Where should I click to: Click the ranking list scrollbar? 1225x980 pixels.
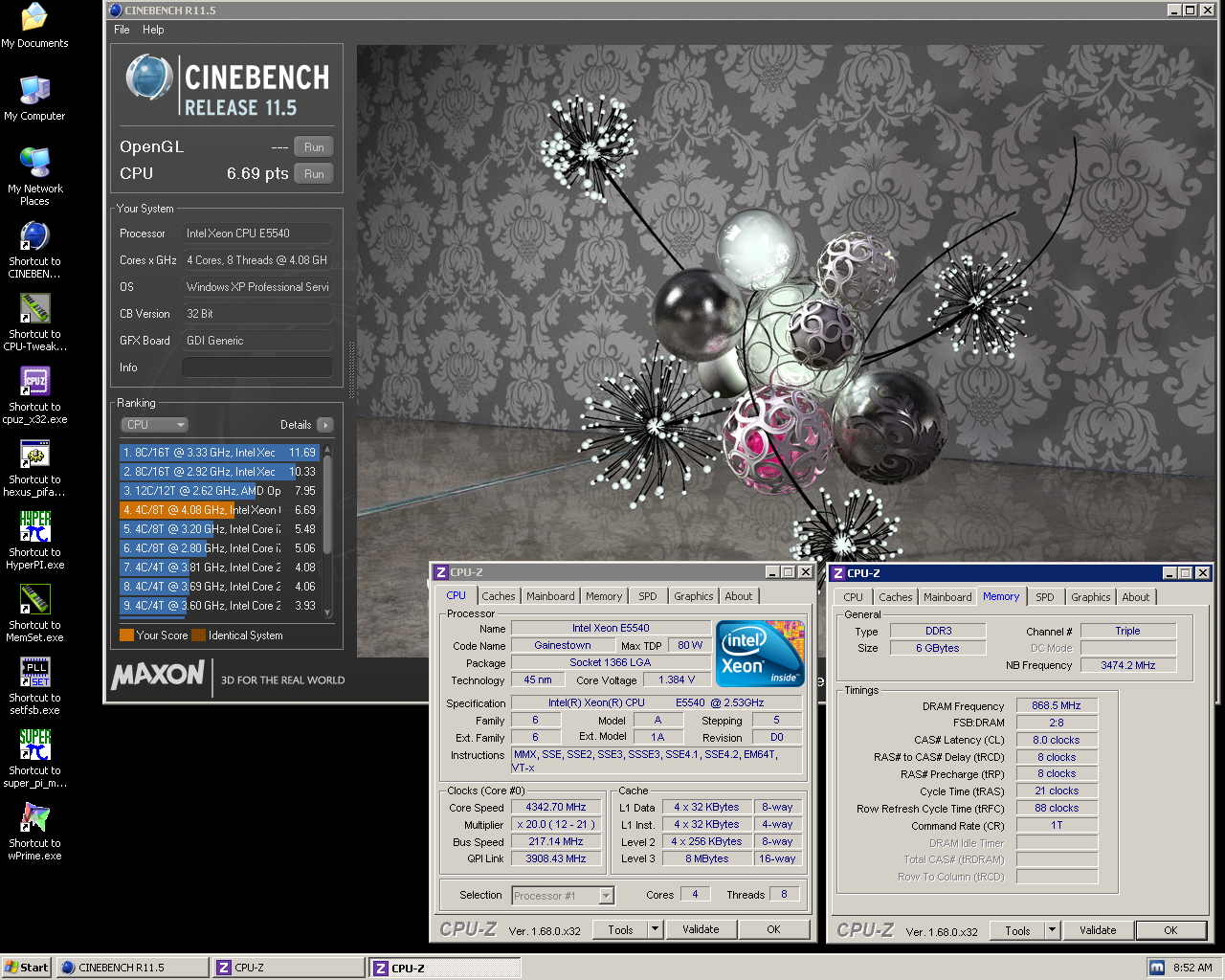point(327,530)
